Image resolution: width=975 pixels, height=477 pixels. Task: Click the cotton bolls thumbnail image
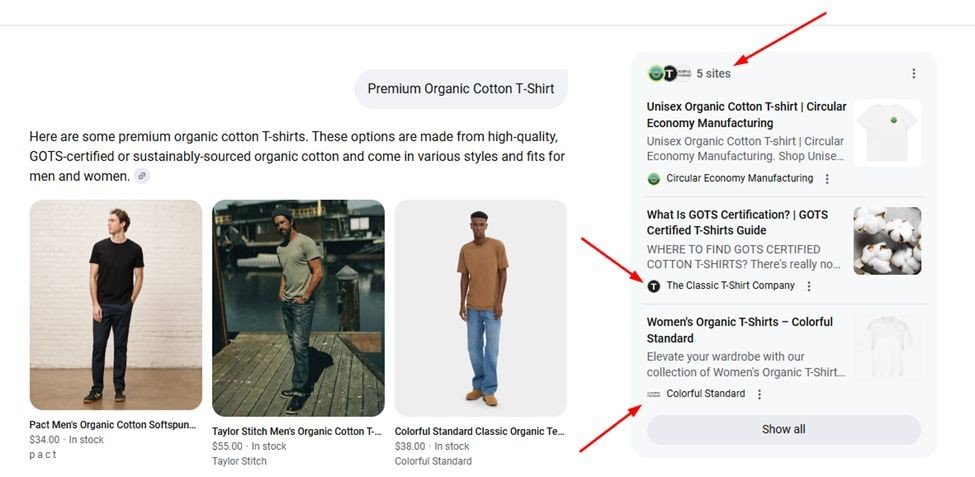pyautogui.click(x=887, y=241)
